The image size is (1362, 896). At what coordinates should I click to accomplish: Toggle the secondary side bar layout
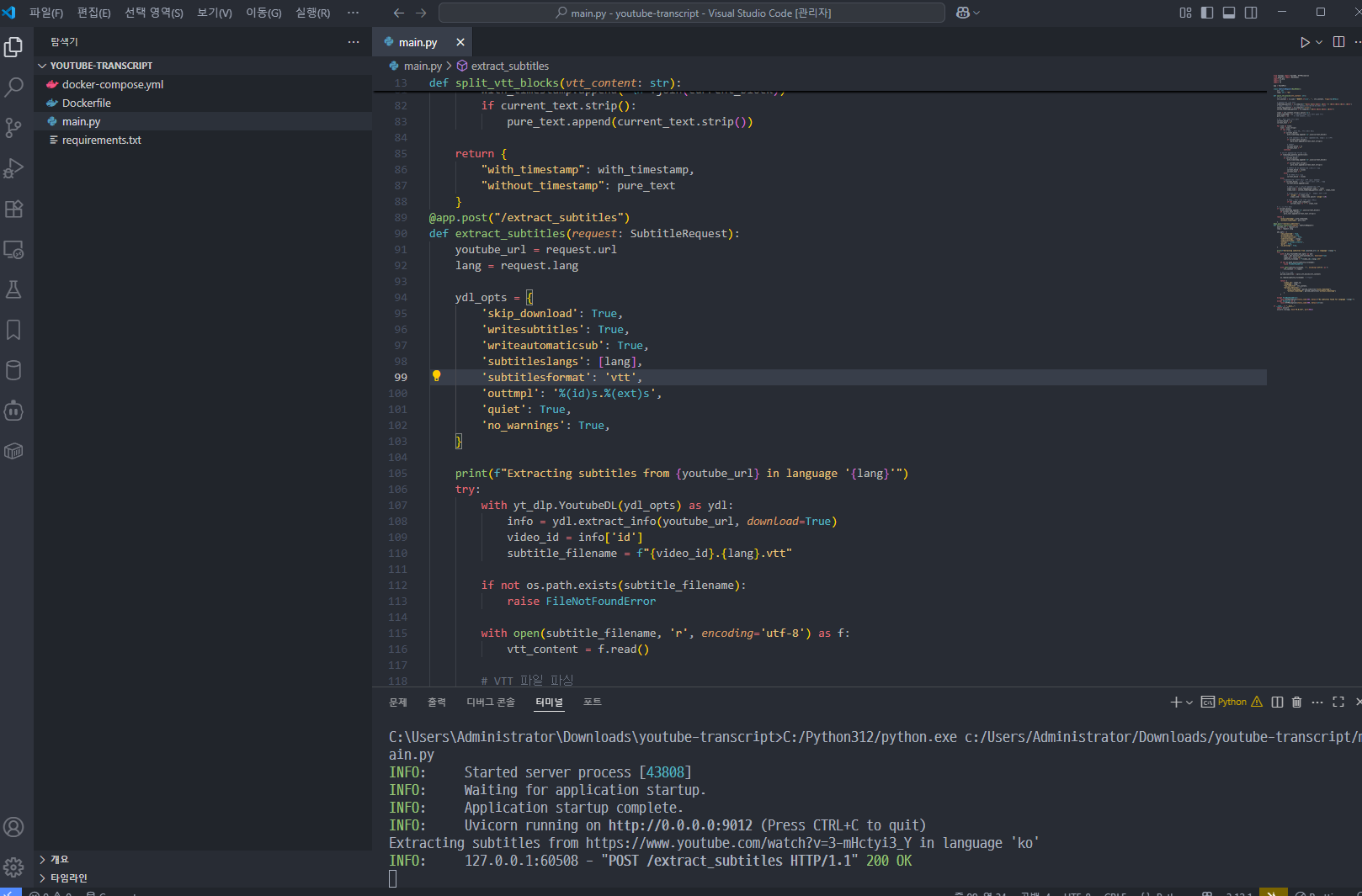(x=1251, y=13)
